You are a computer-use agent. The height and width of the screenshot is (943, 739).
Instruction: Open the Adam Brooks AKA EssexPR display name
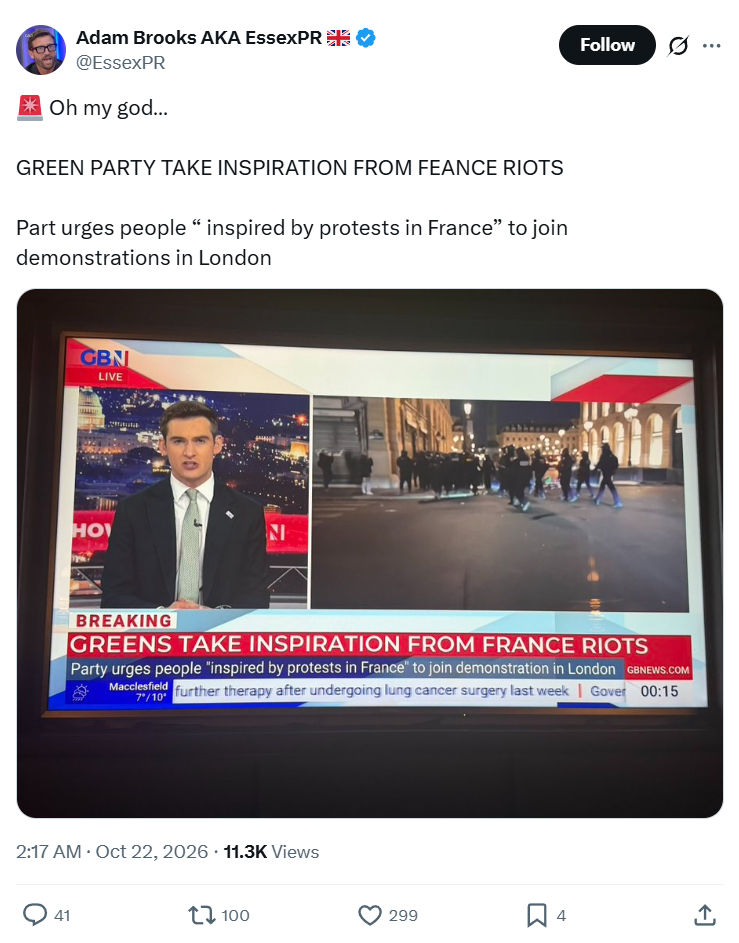click(199, 37)
